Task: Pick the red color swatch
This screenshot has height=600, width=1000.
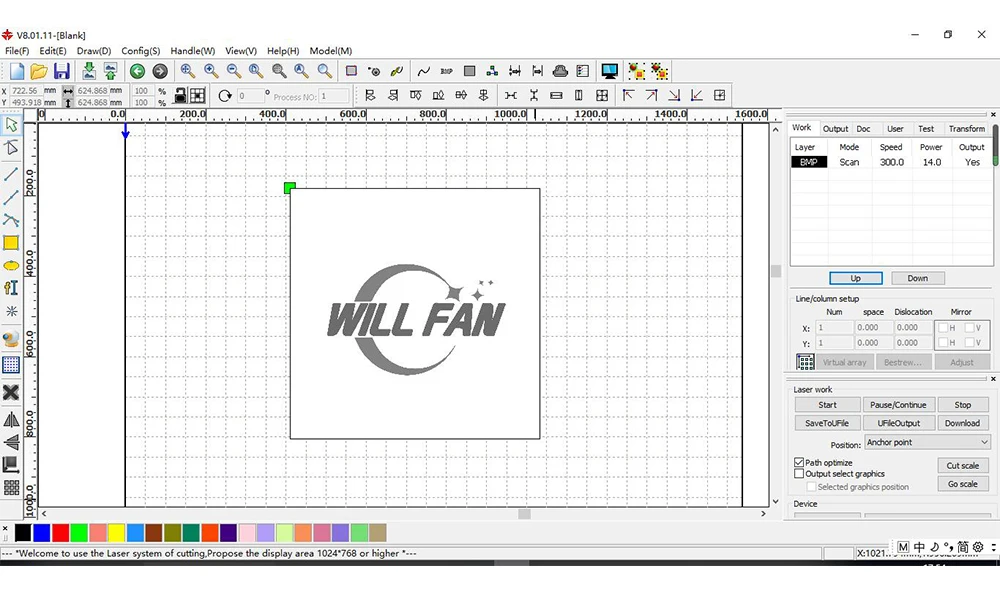Action: pyautogui.click(x=61, y=532)
